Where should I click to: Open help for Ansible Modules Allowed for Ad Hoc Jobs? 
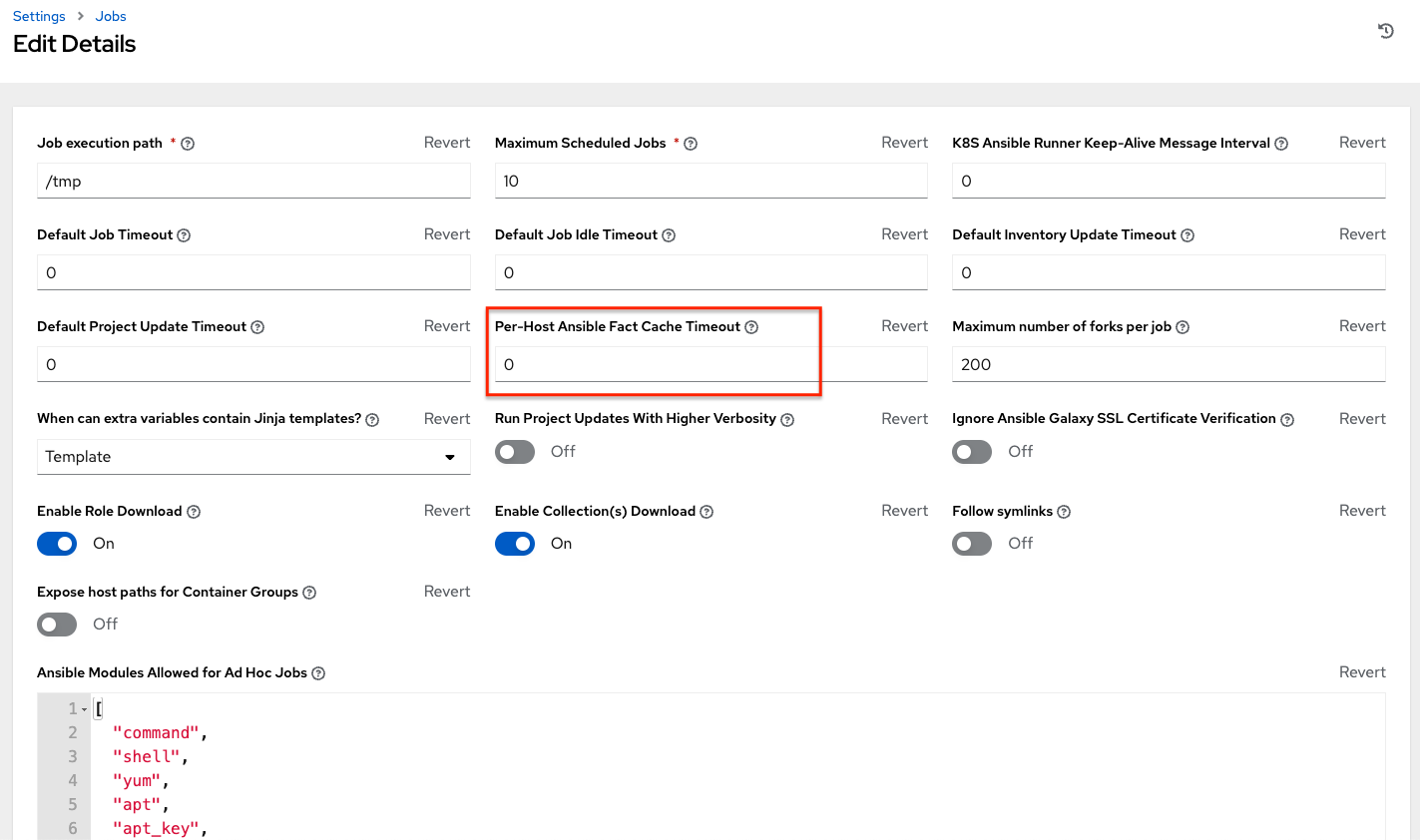coord(317,672)
